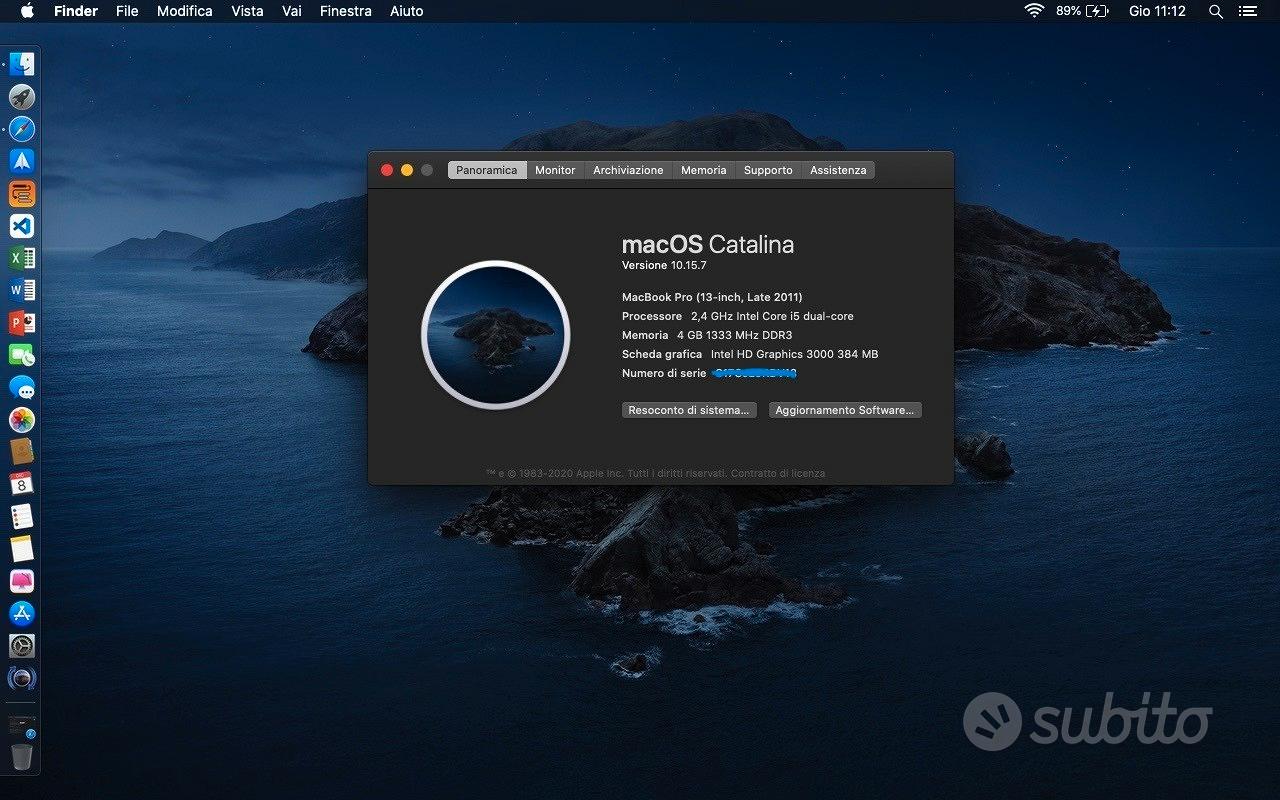Viewport: 1280px width, 800px height.
Task: Open the Spark mail app in Dock
Action: [x=21, y=161]
